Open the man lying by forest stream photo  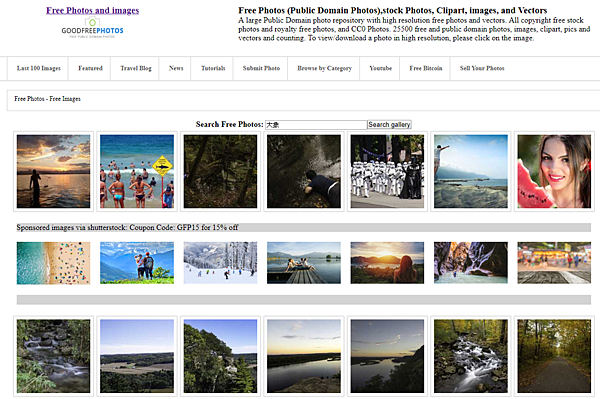tap(304, 171)
